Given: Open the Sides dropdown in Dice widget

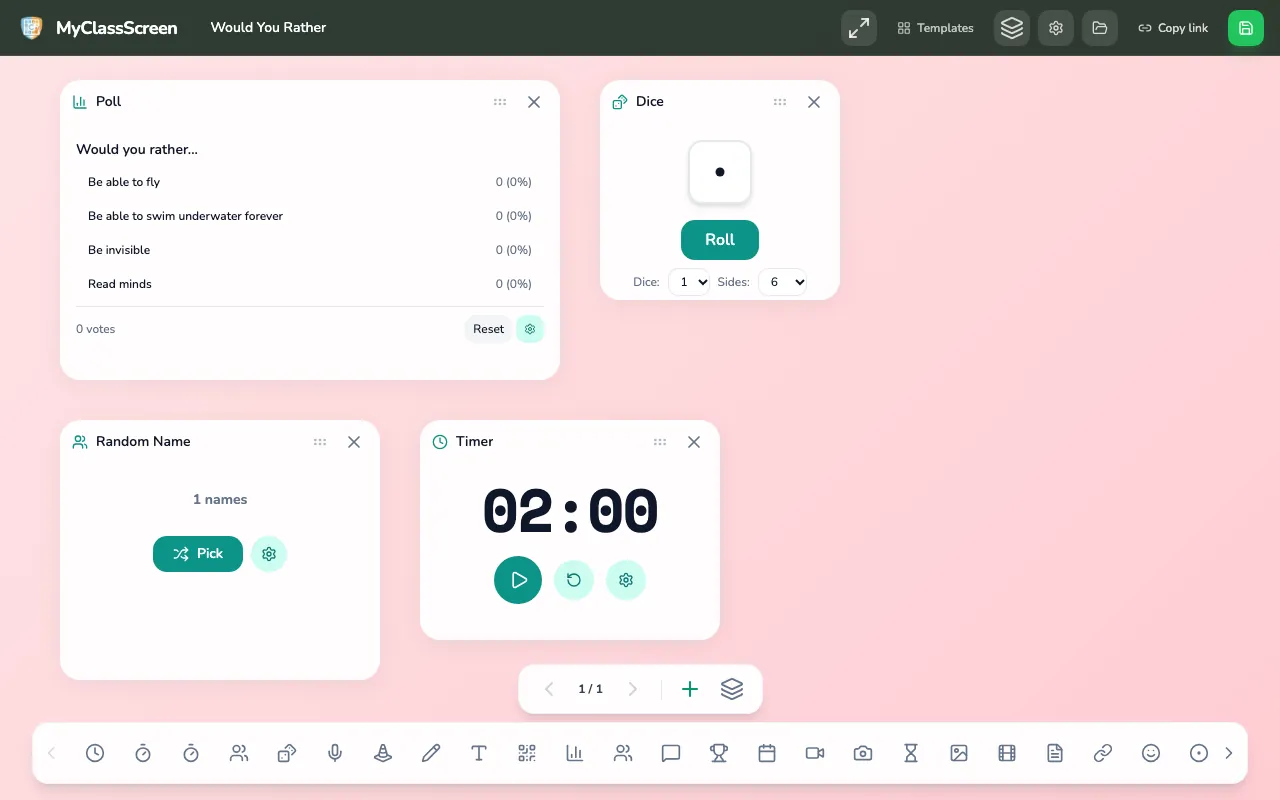Looking at the screenshot, I should pos(782,282).
